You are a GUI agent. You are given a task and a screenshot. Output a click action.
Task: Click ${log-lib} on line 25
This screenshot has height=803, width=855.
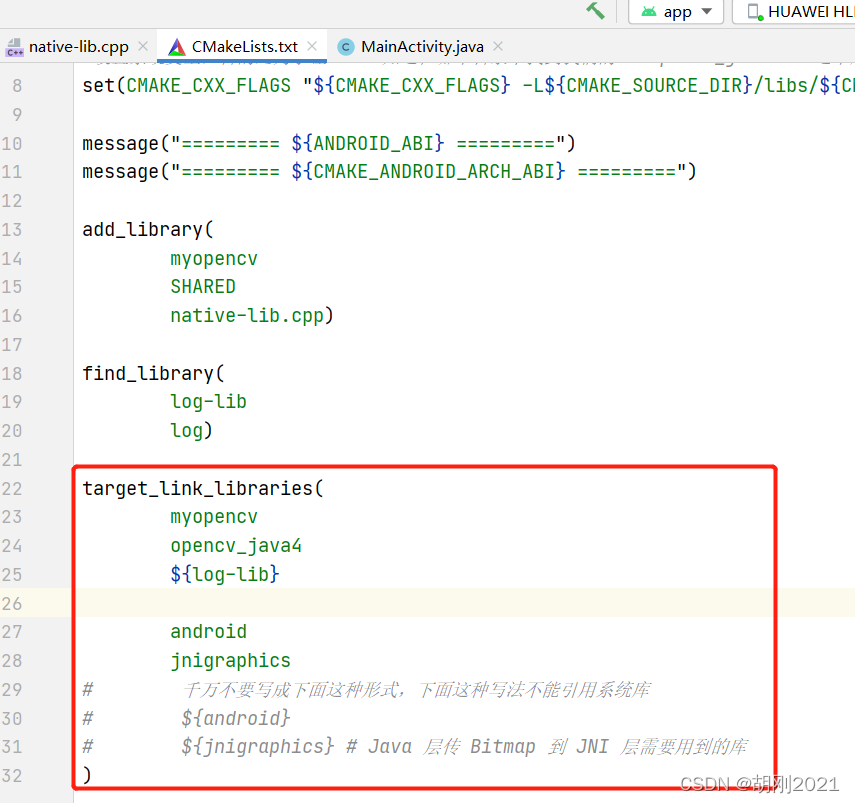(x=225, y=574)
